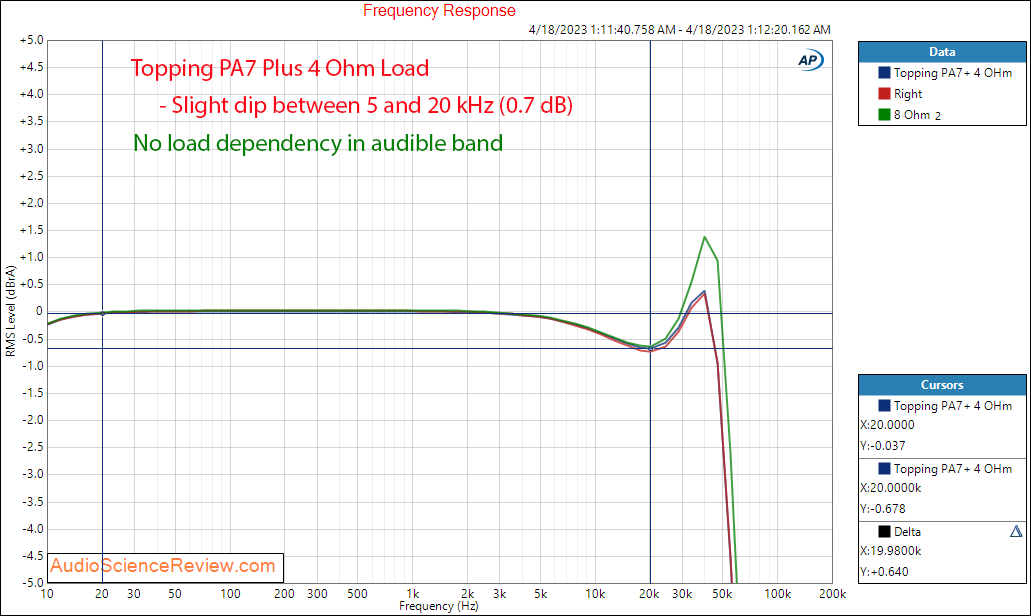
Task: Click the AudioScienceReview.com link box
Action: pos(166,567)
